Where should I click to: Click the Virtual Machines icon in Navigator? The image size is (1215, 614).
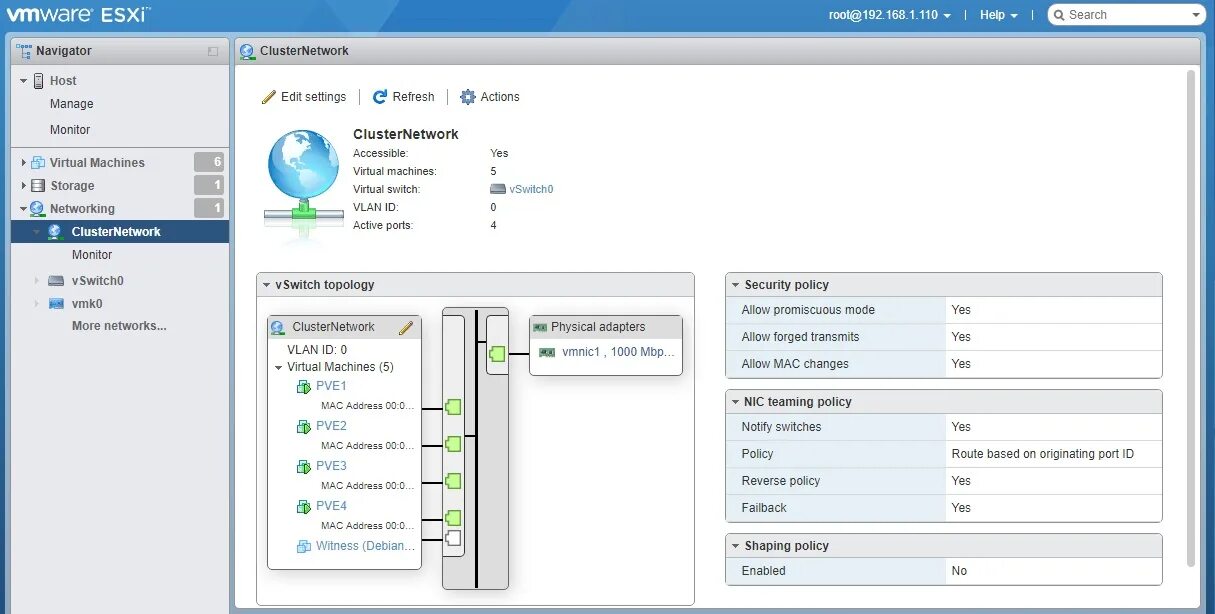(38, 163)
